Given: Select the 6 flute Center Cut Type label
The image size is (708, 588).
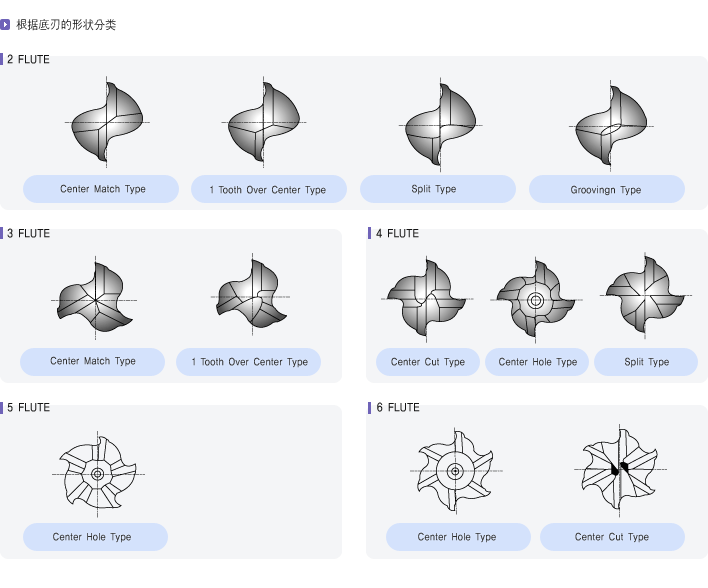Looking at the screenshot, I should click(x=612, y=537).
